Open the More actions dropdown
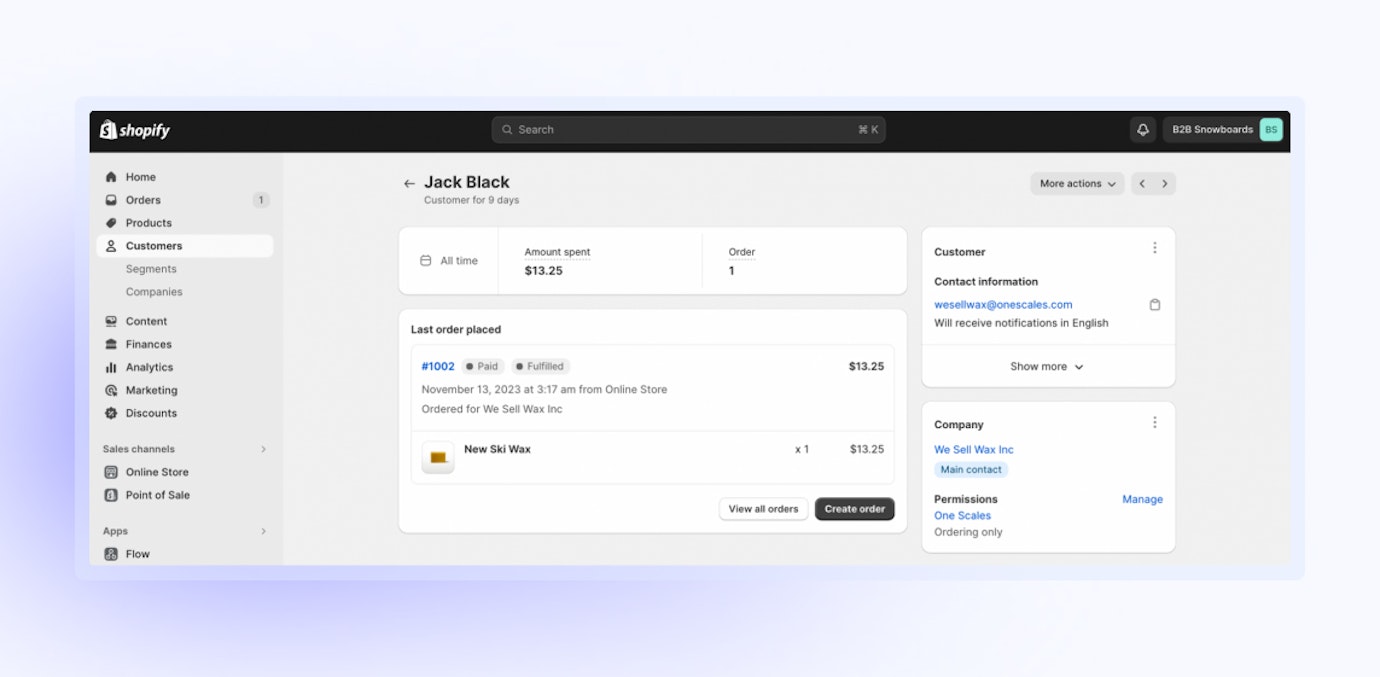Viewport: 1380px width, 677px height. tap(1077, 184)
